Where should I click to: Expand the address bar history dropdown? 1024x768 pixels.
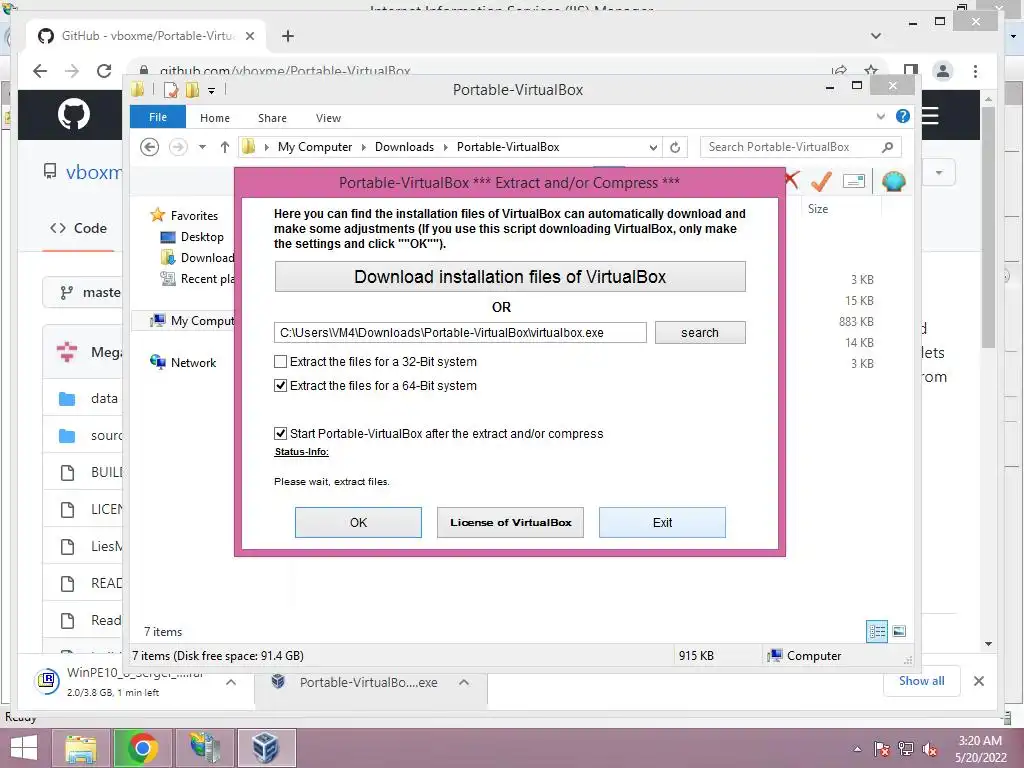pos(653,148)
